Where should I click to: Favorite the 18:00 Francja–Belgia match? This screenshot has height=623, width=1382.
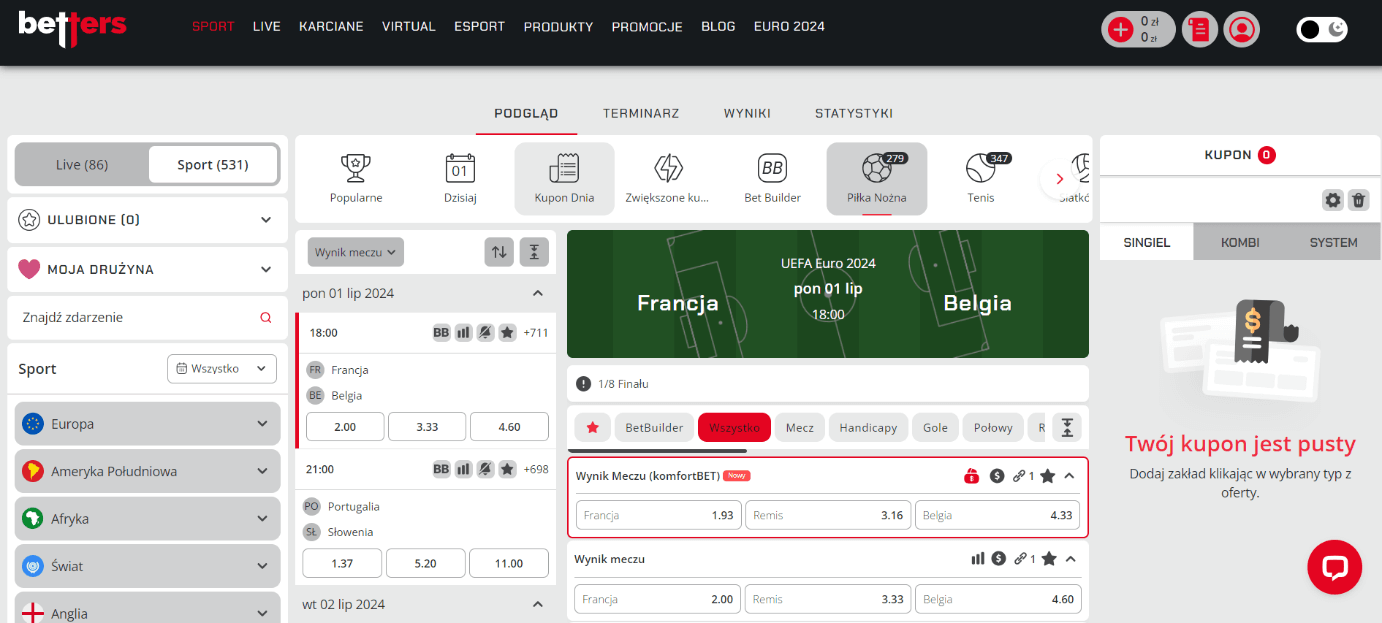pos(507,332)
